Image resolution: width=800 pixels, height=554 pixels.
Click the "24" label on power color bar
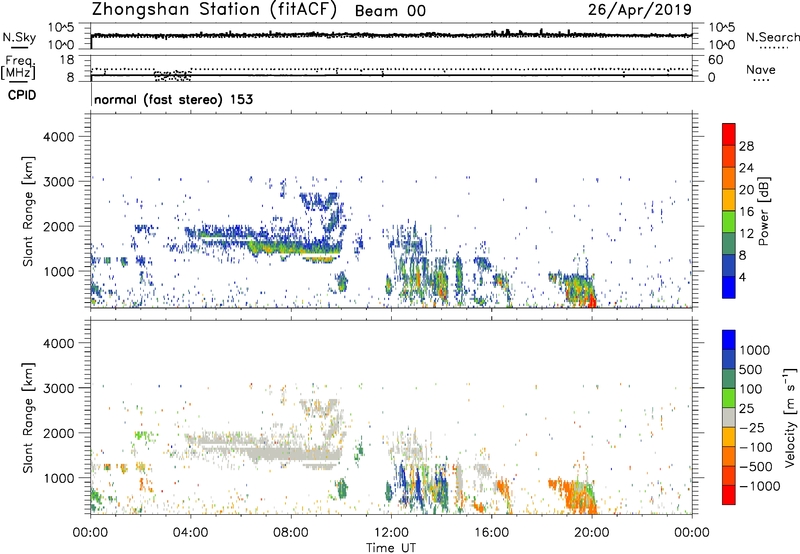click(746, 168)
